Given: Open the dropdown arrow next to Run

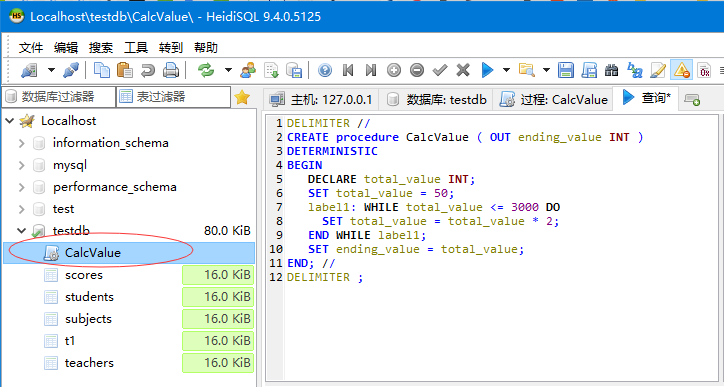Looking at the screenshot, I should (x=507, y=70).
